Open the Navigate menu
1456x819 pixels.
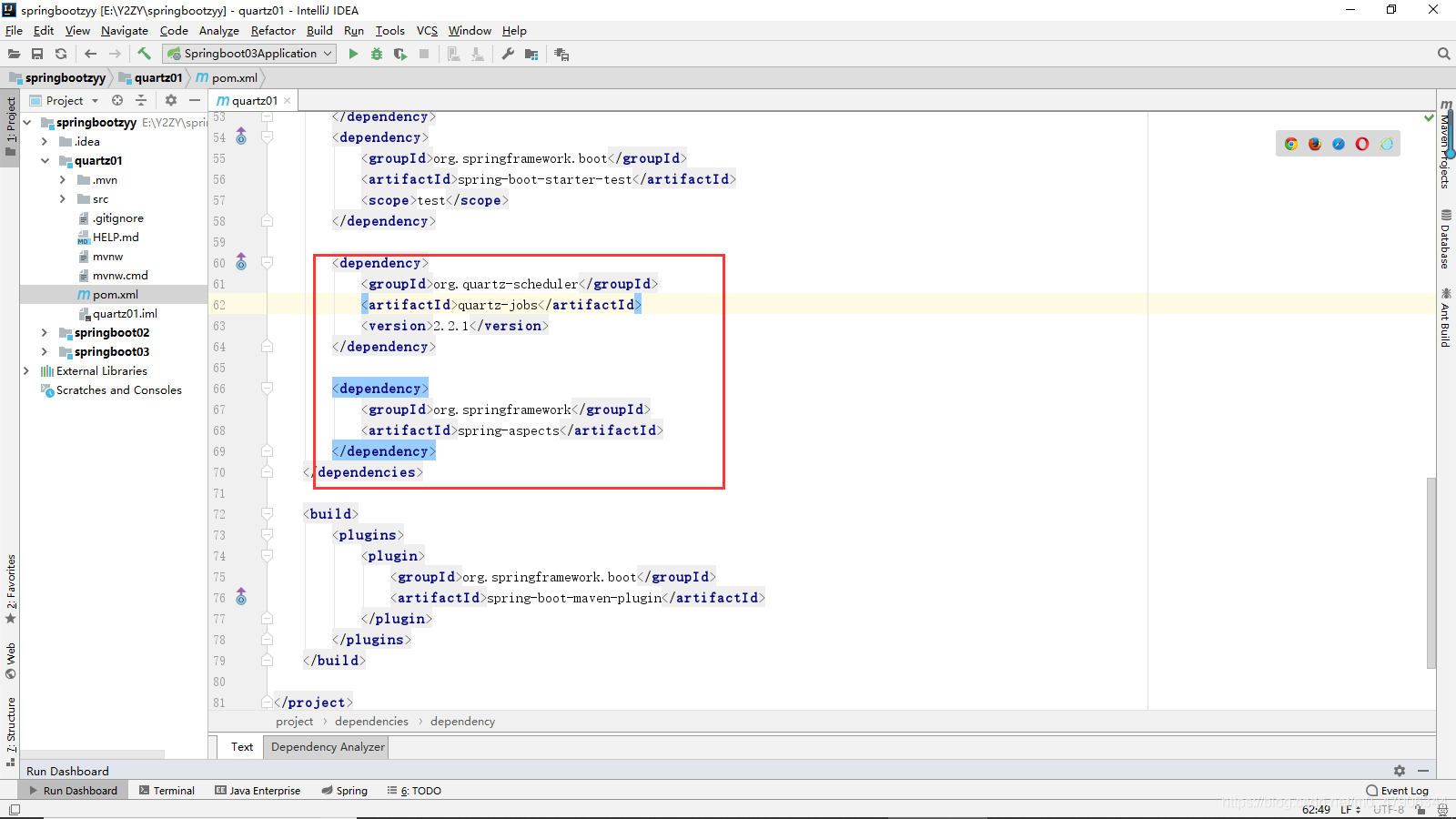(x=125, y=30)
